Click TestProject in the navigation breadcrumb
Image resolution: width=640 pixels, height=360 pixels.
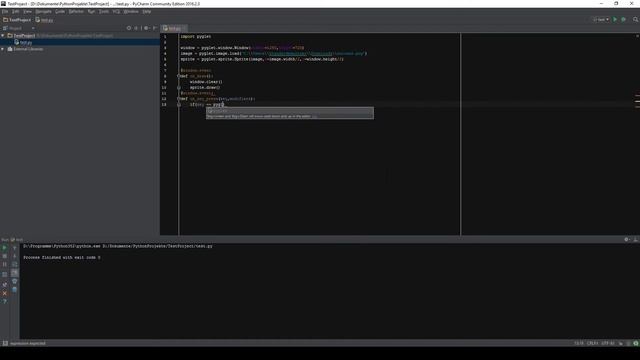tap(17, 20)
